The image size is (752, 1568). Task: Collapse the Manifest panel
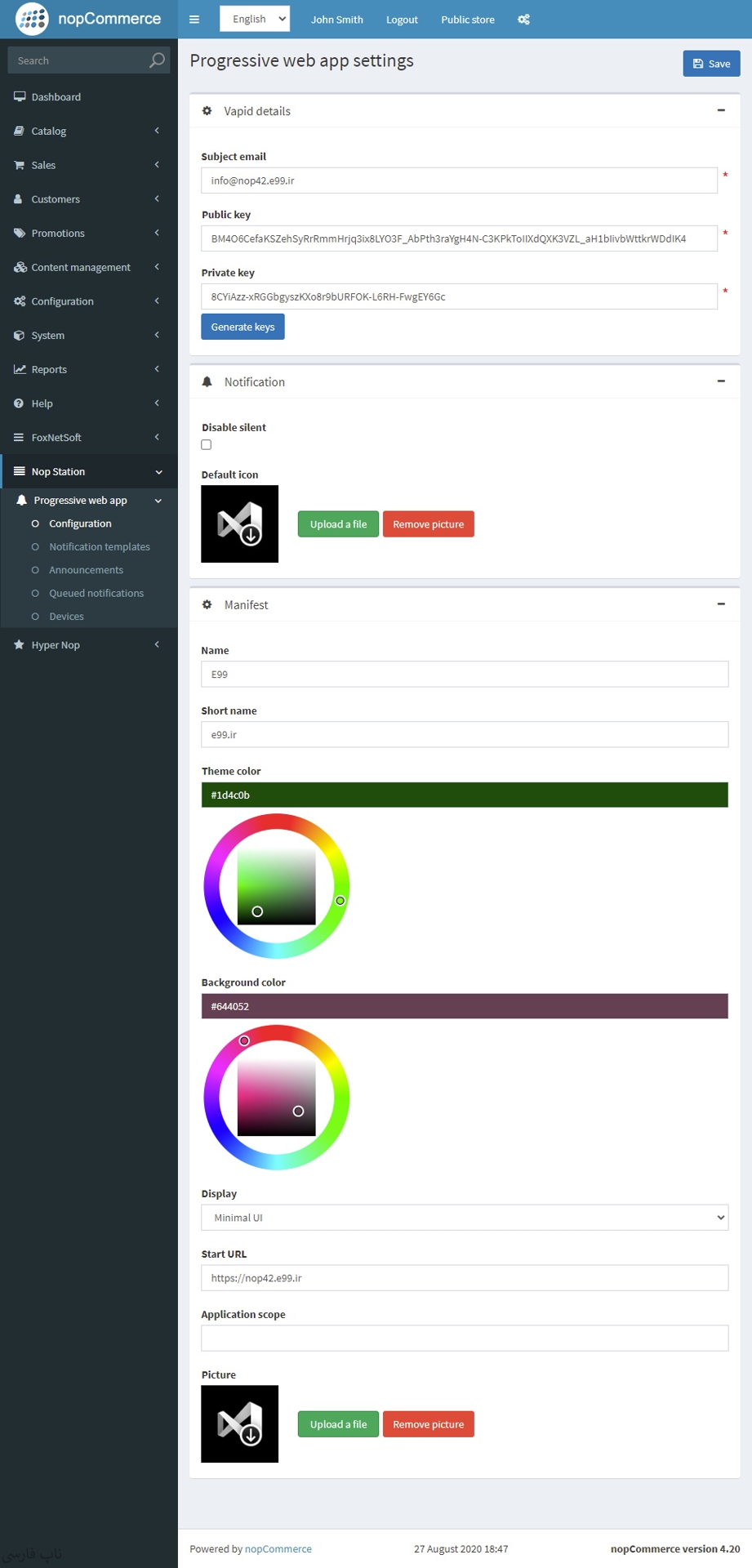pyautogui.click(x=721, y=604)
